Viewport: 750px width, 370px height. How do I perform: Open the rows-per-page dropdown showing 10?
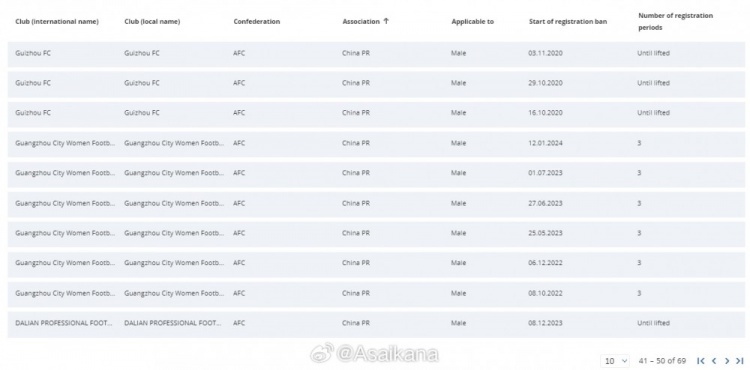point(615,361)
